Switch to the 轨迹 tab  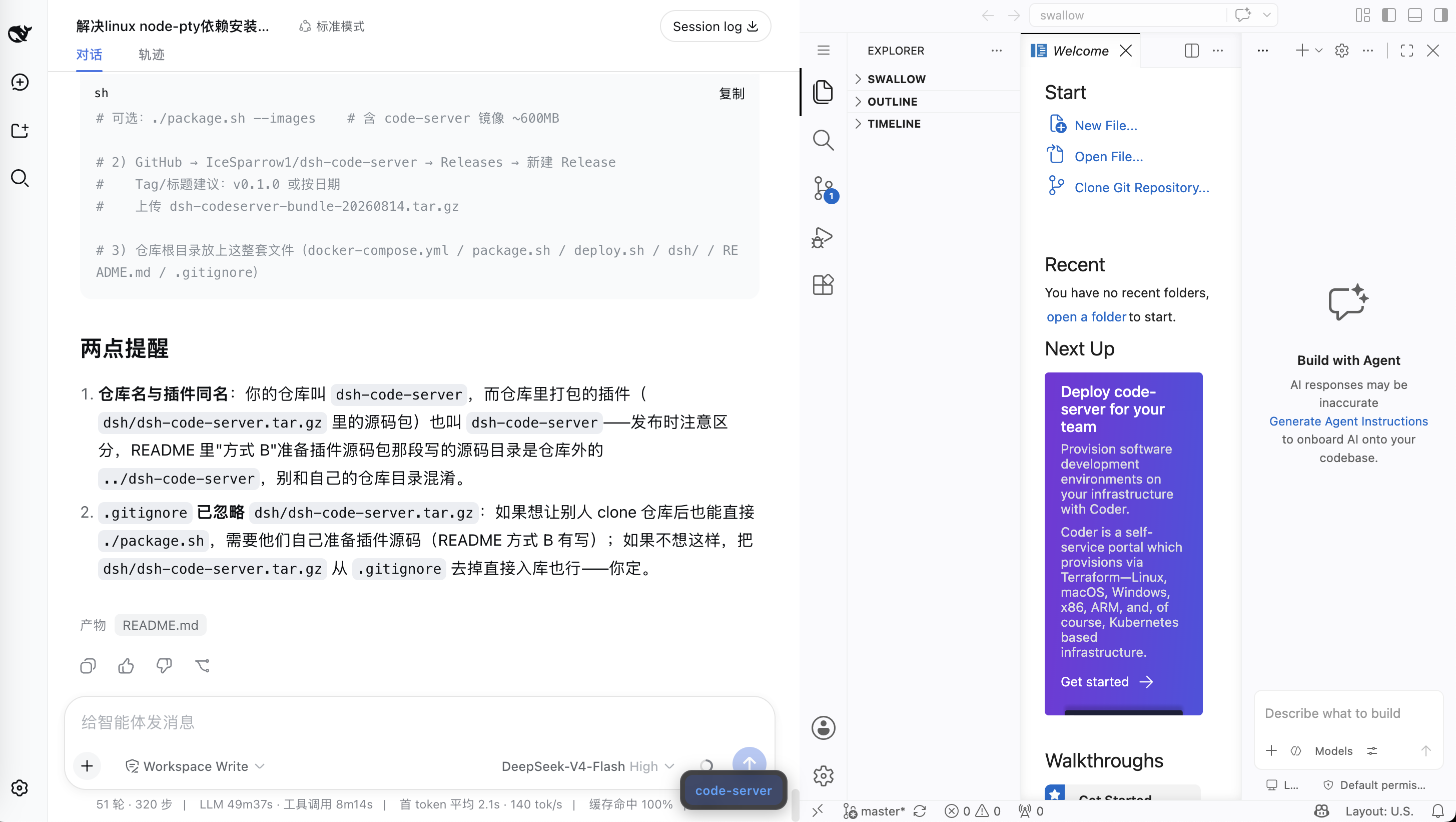[x=152, y=54]
